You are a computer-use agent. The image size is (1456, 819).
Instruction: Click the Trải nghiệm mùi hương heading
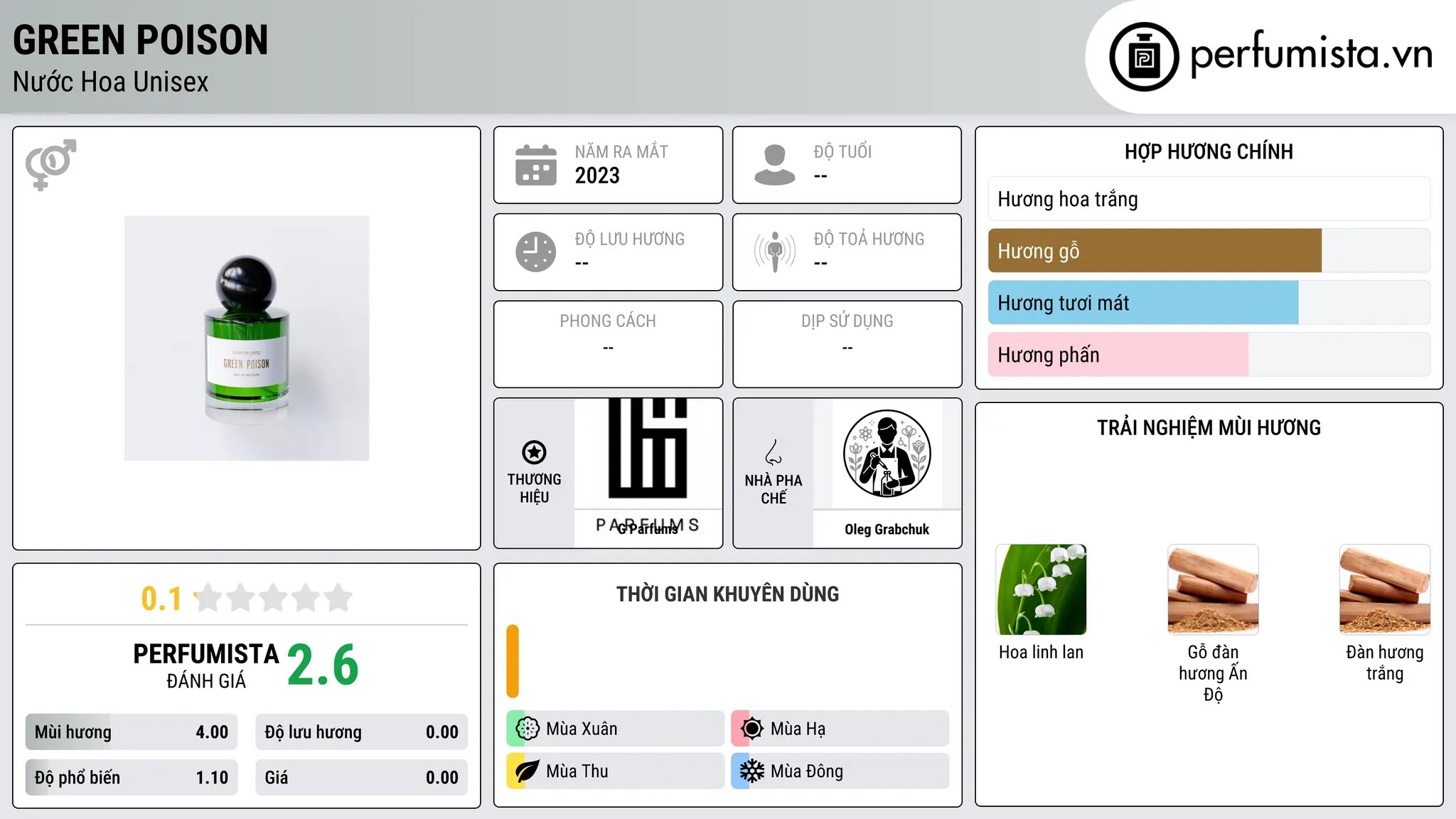1209,427
